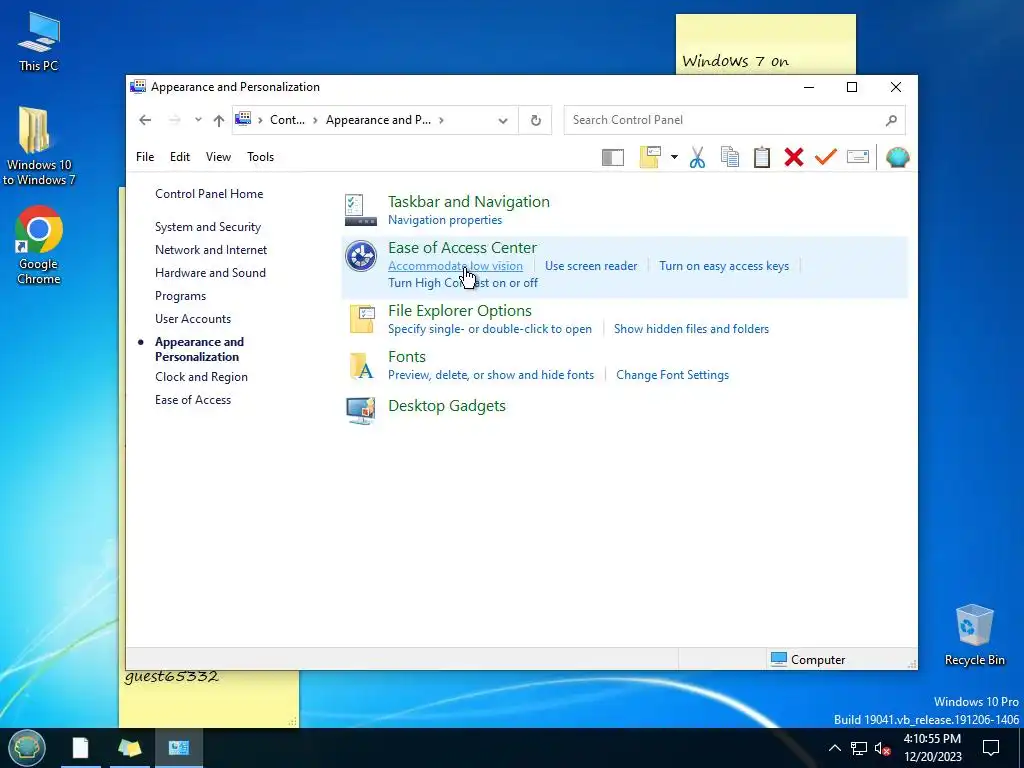Open File Explorer Options heading
Viewport: 1024px width, 768px height.
tap(460, 311)
